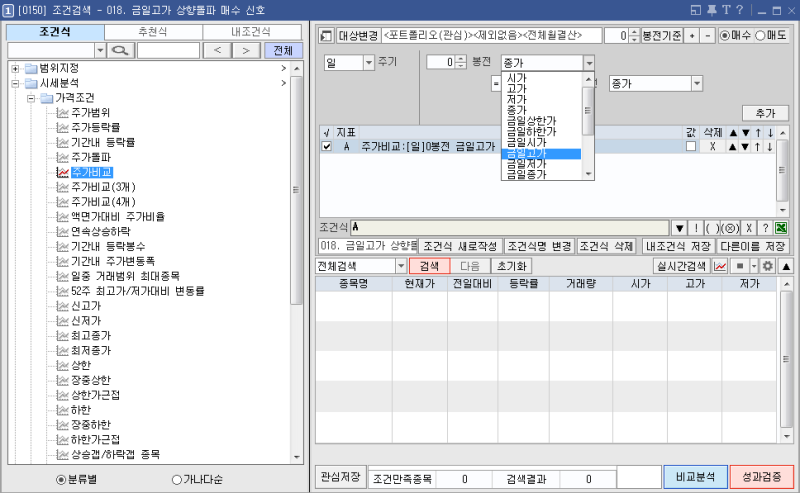Click the minus button next to 봉전기준
800x493 pixels.
[707, 36]
